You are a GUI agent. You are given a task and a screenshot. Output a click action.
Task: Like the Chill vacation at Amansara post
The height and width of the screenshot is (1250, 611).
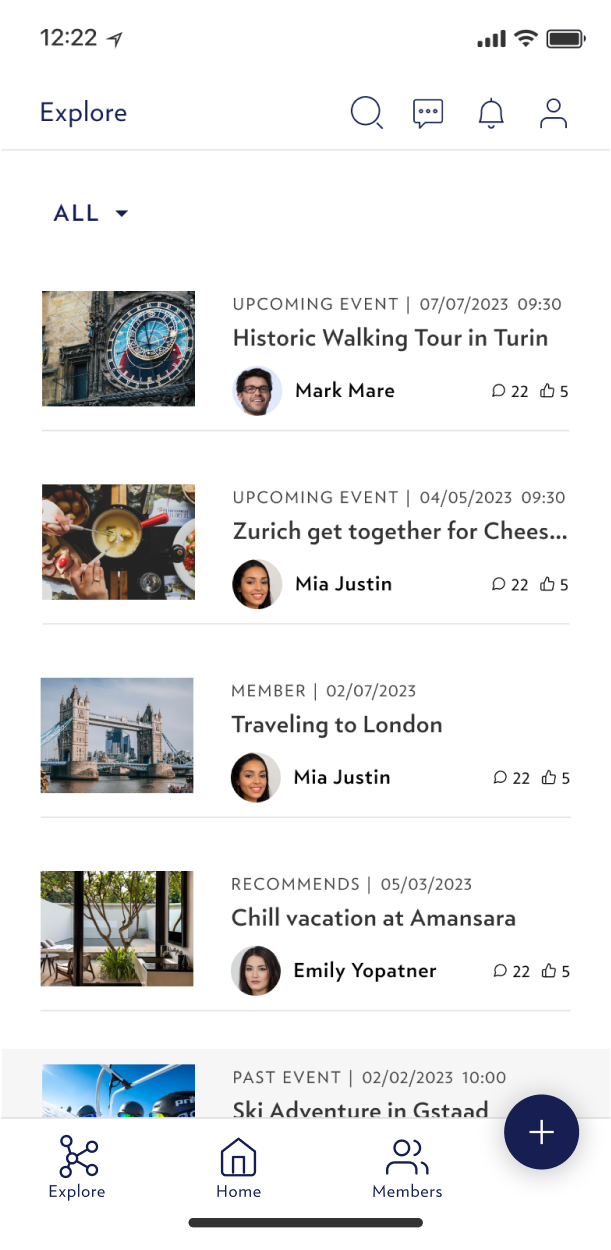point(548,971)
